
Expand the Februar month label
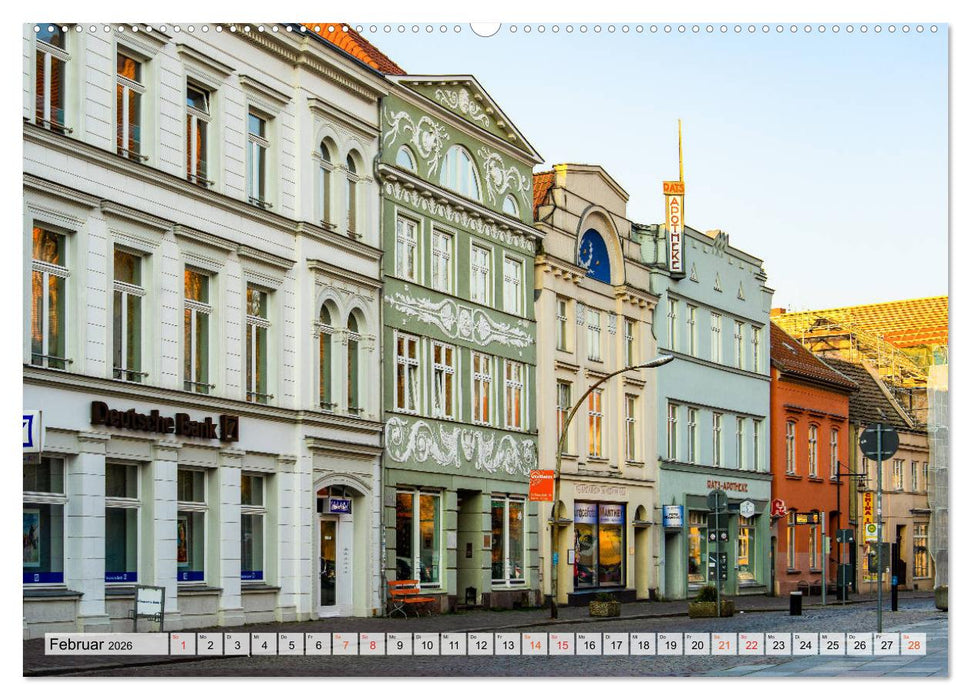click(x=78, y=644)
